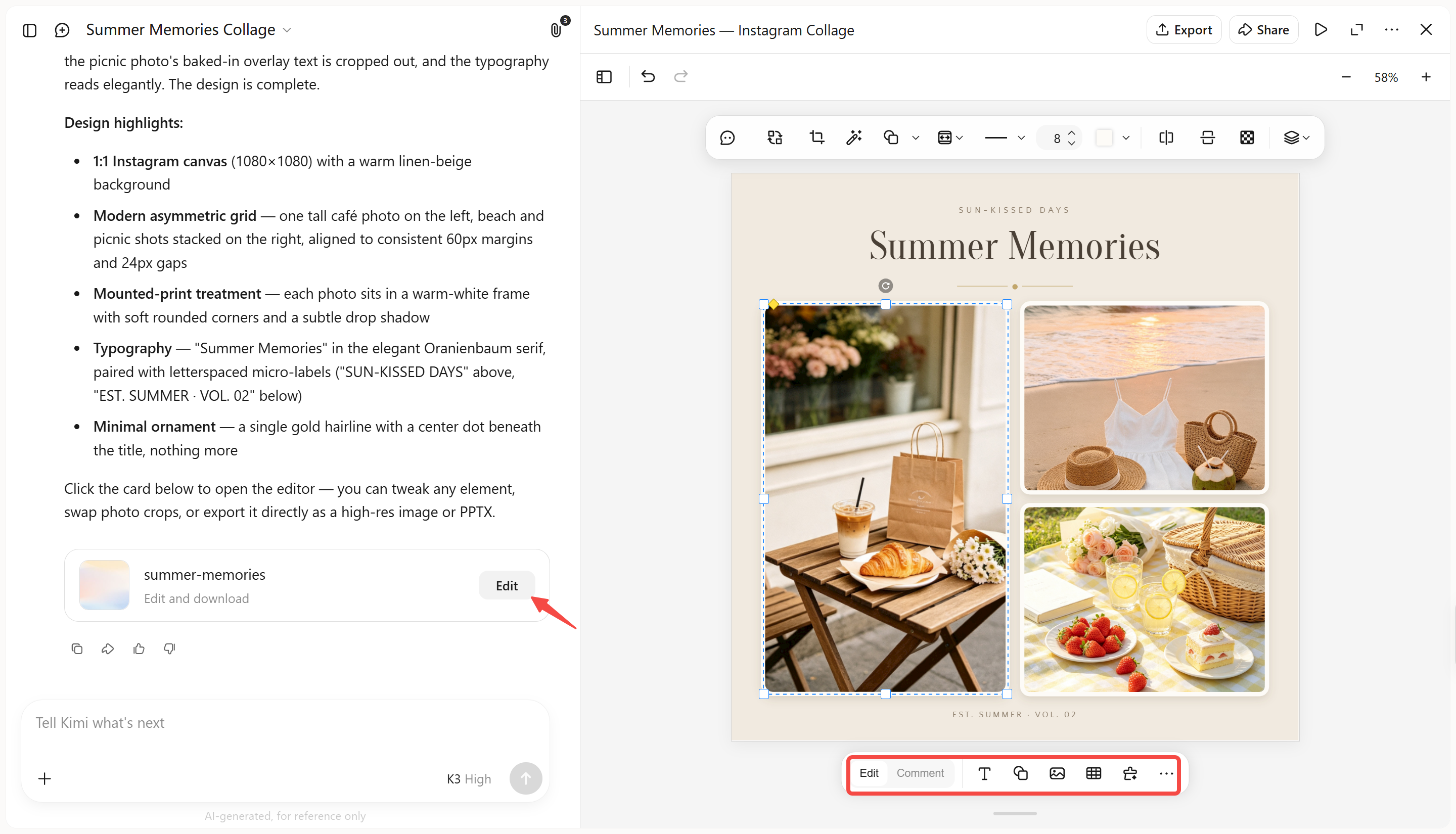
Task: Click the magic wand AI edit icon
Action: 854,137
